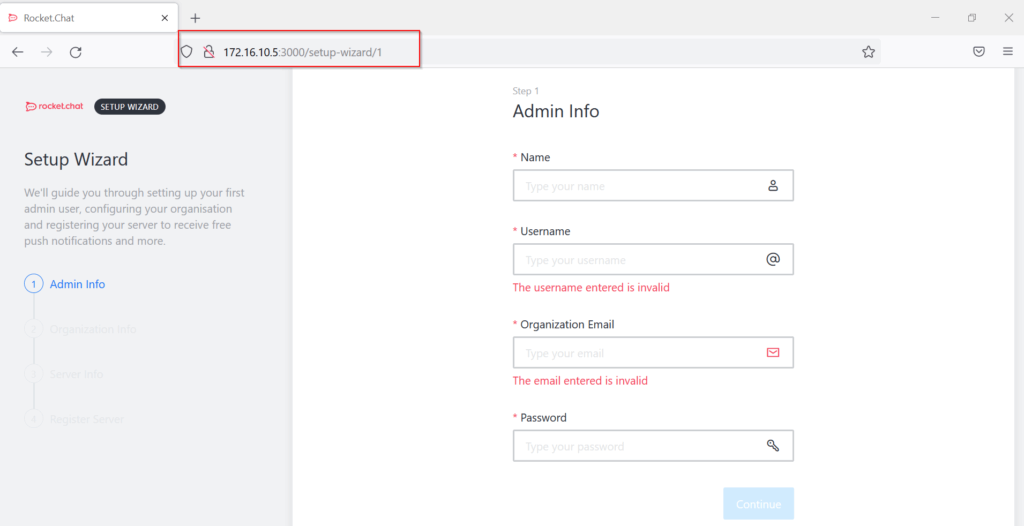Click the envelope icon in email field
The height and width of the screenshot is (526, 1024).
[x=773, y=353]
